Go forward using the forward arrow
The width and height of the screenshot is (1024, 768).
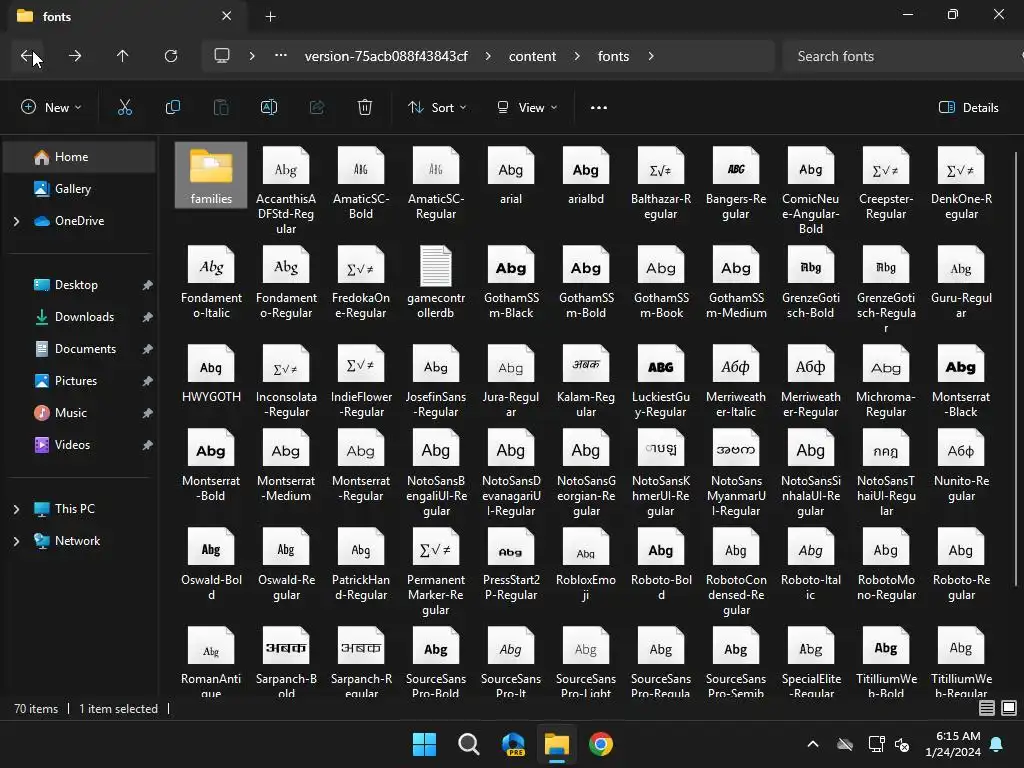75,56
